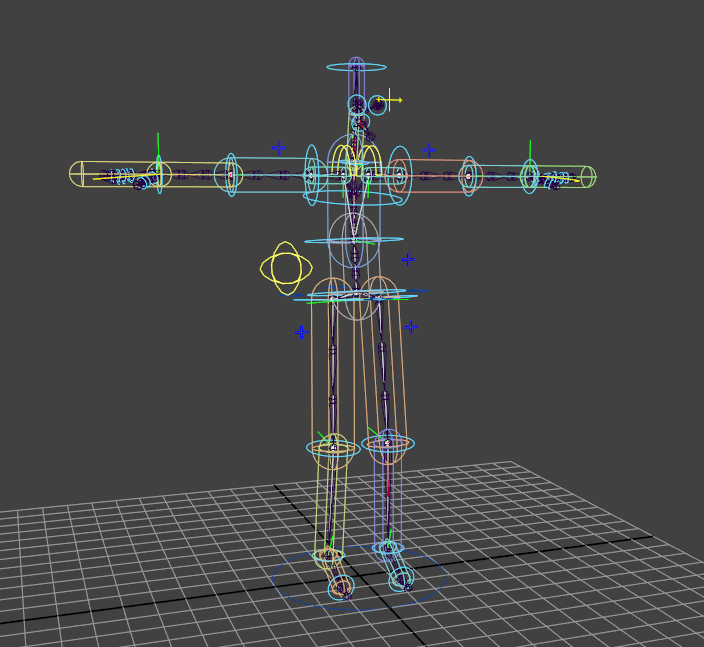Click the capsule end at the right-side hand

pyautogui.click(x=589, y=177)
